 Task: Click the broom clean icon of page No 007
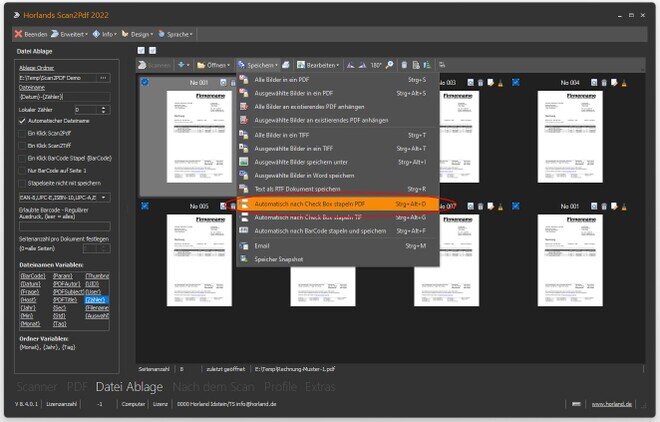coord(500,207)
